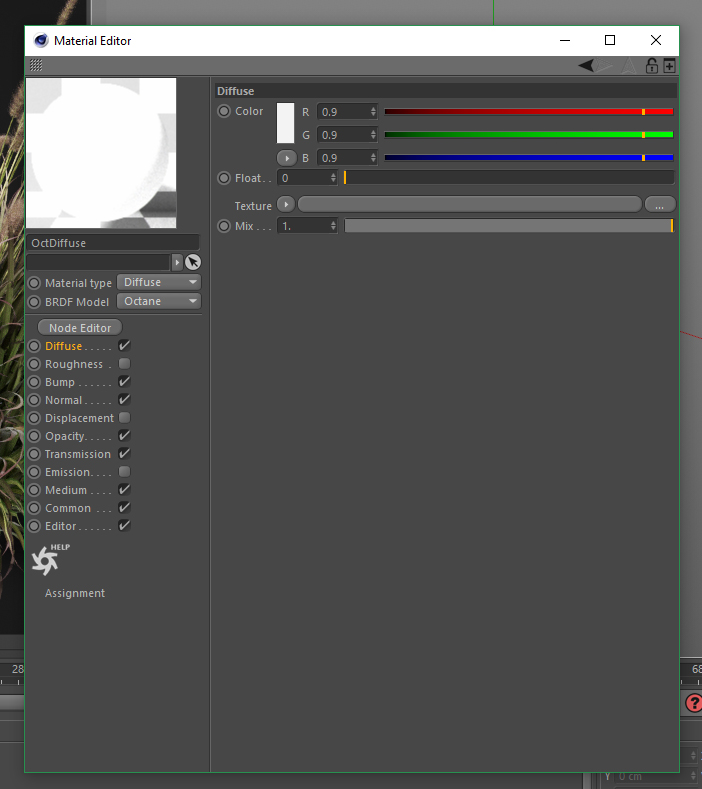The width and height of the screenshot is (702, 789).
Task: Toggle the lock element icon
Action: click(x=652, y=65)
